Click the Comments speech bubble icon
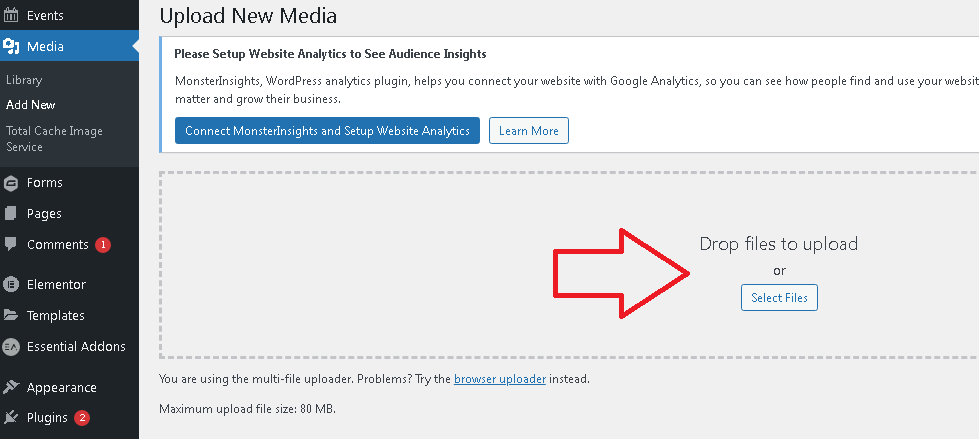The width and height of the screenshot is (979, 439). 11,244
